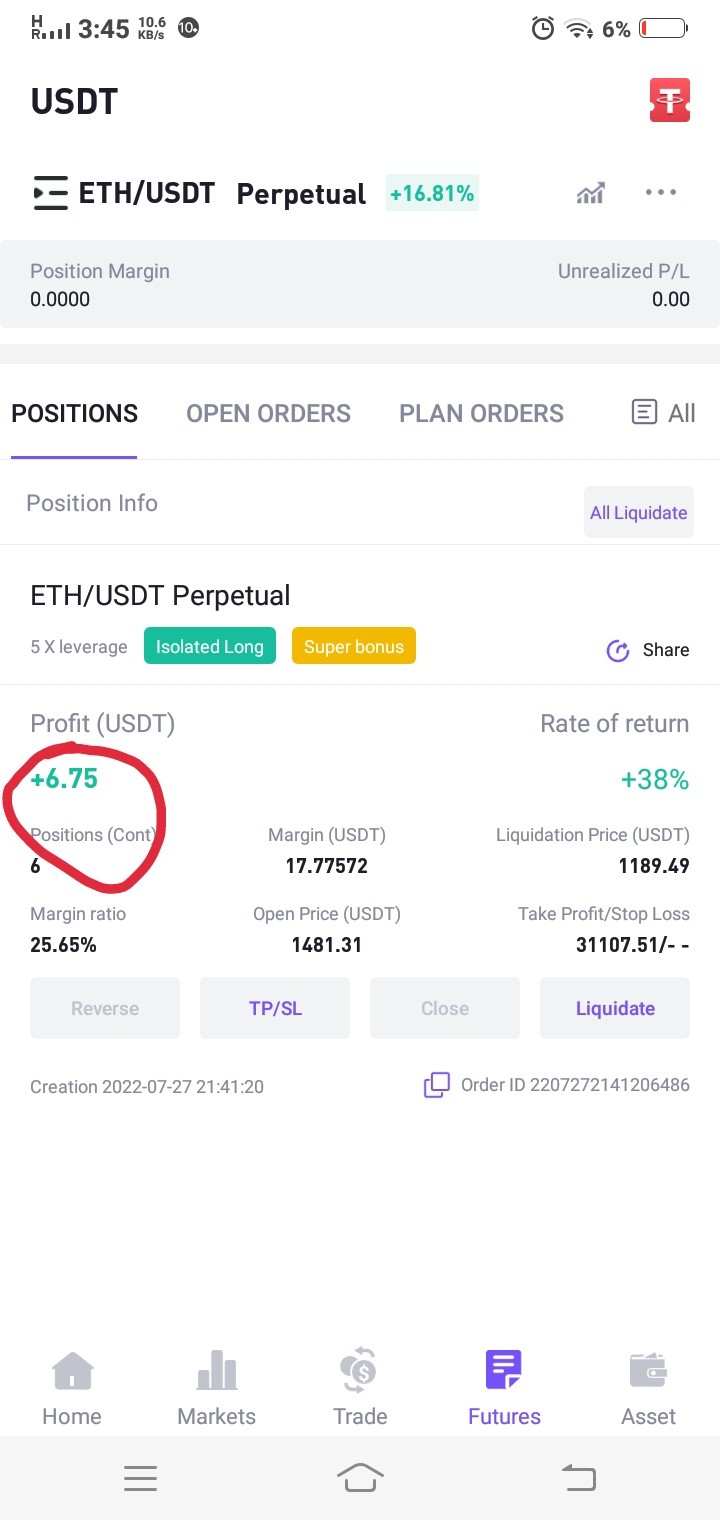This screenshot has height=1520, width=720.
Task: Tap the Reverse button
Action: point(105,1008)
